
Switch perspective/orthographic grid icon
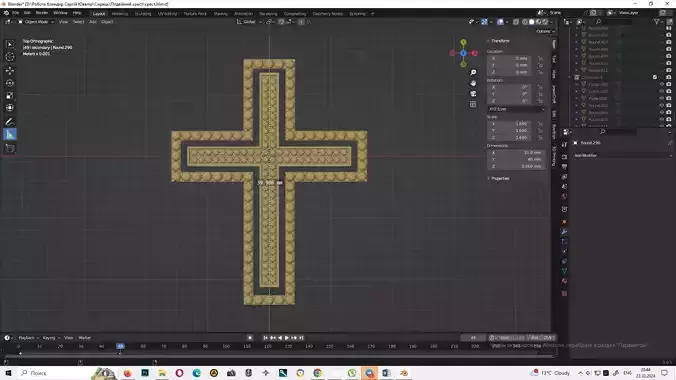click(473, 104)
